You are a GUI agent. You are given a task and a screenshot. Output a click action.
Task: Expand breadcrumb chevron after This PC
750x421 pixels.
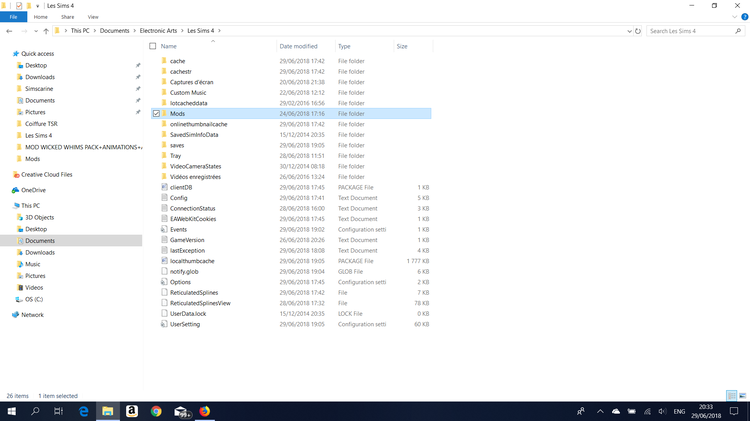[95, 31]
